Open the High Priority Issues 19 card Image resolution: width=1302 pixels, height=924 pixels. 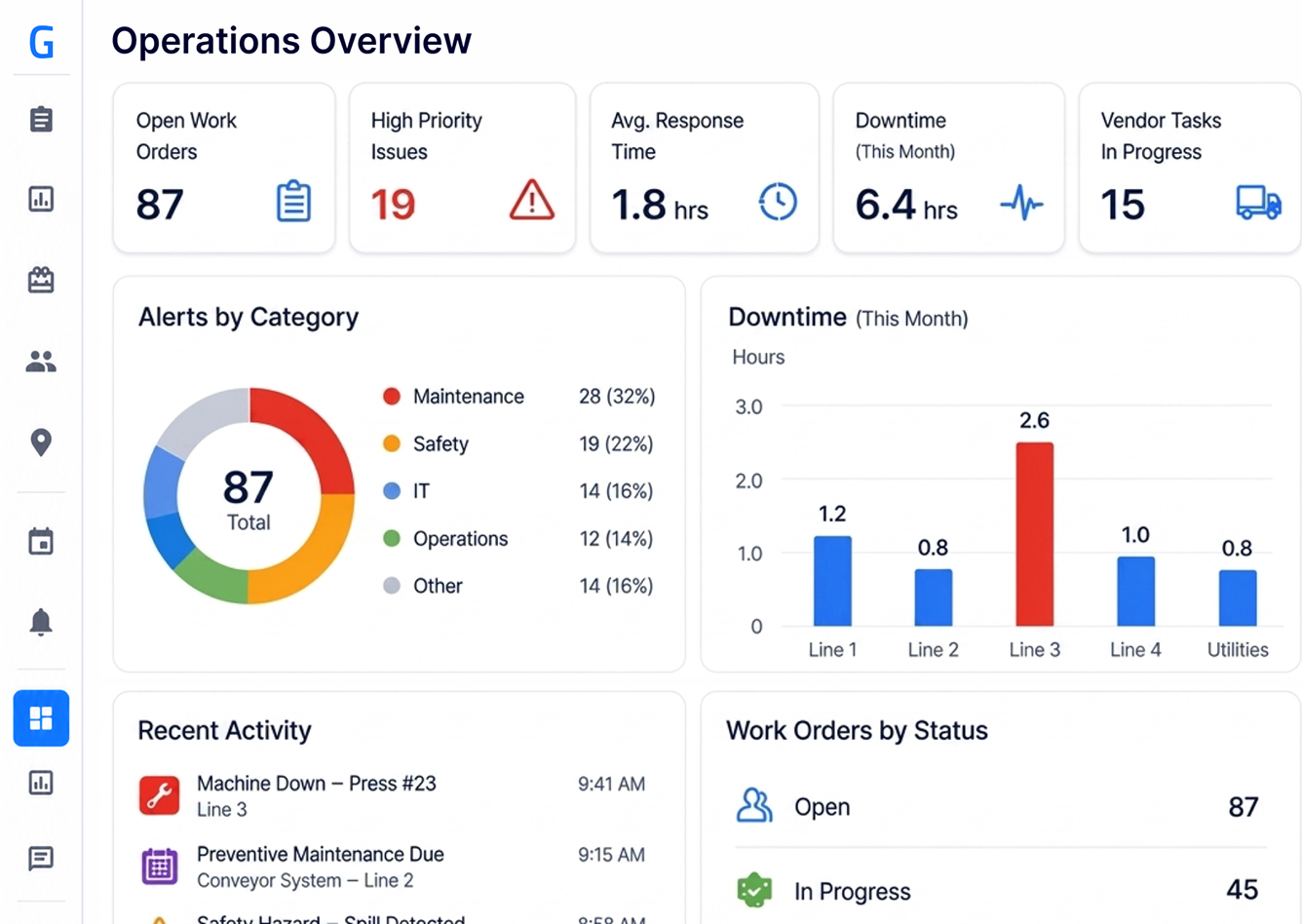pos(462,168)
